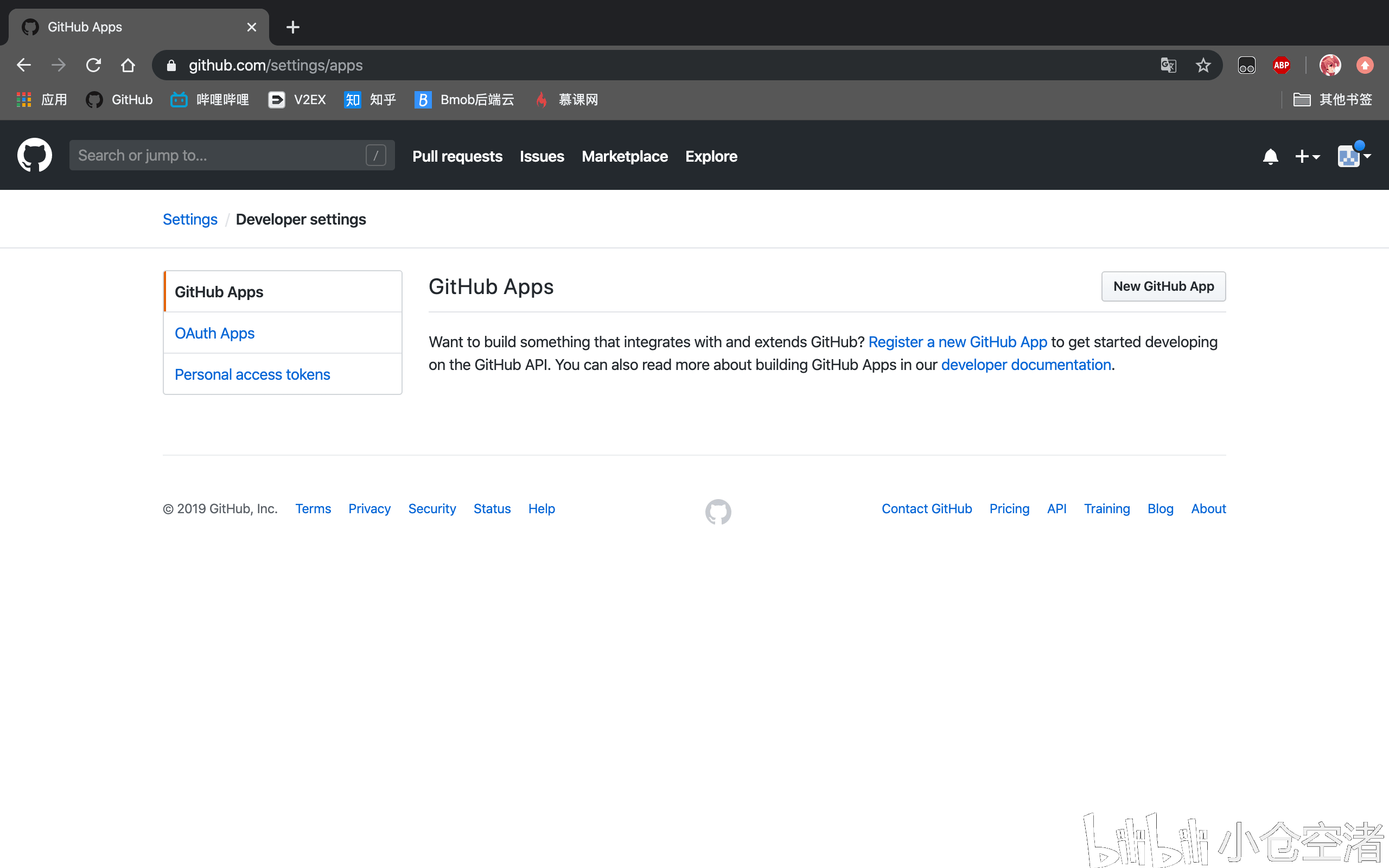1389x868 pixels.
Task: Open Explore in the header
Action: pyautogui.click(x=711, y=156)
